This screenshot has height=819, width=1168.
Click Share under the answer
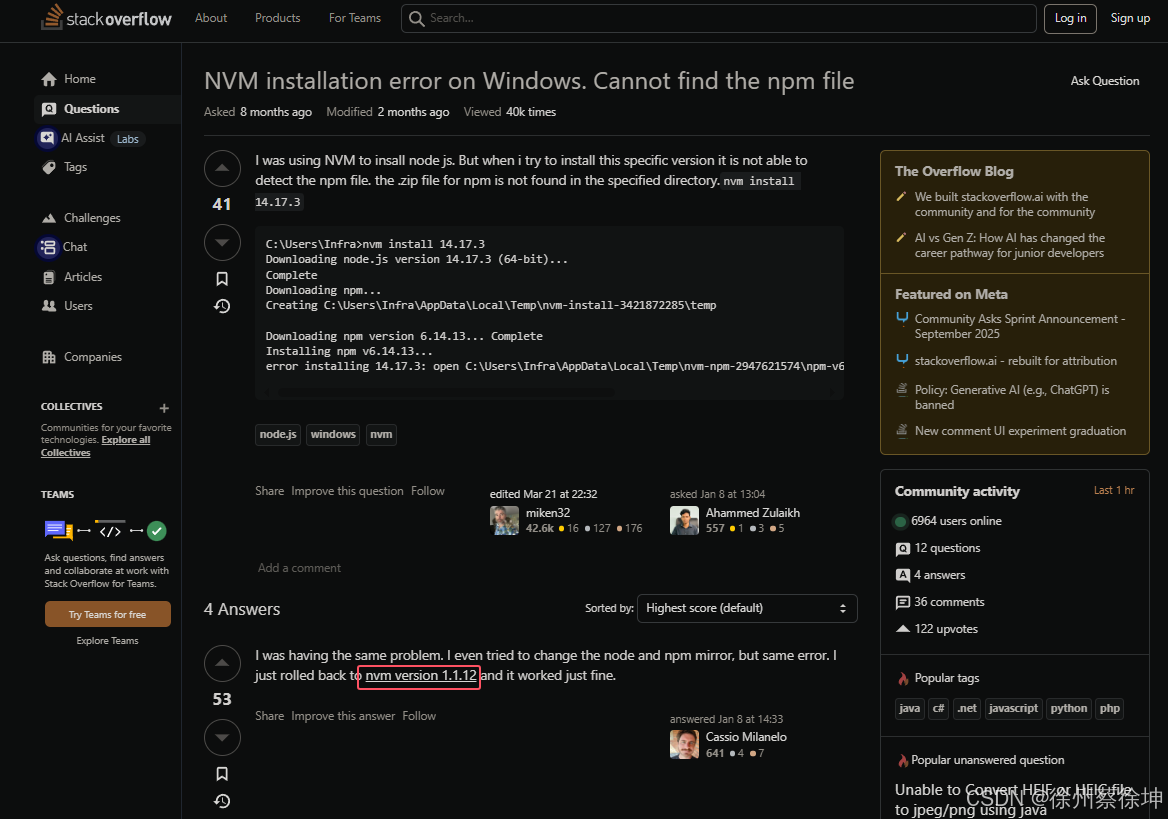click(x=270, y=715)
